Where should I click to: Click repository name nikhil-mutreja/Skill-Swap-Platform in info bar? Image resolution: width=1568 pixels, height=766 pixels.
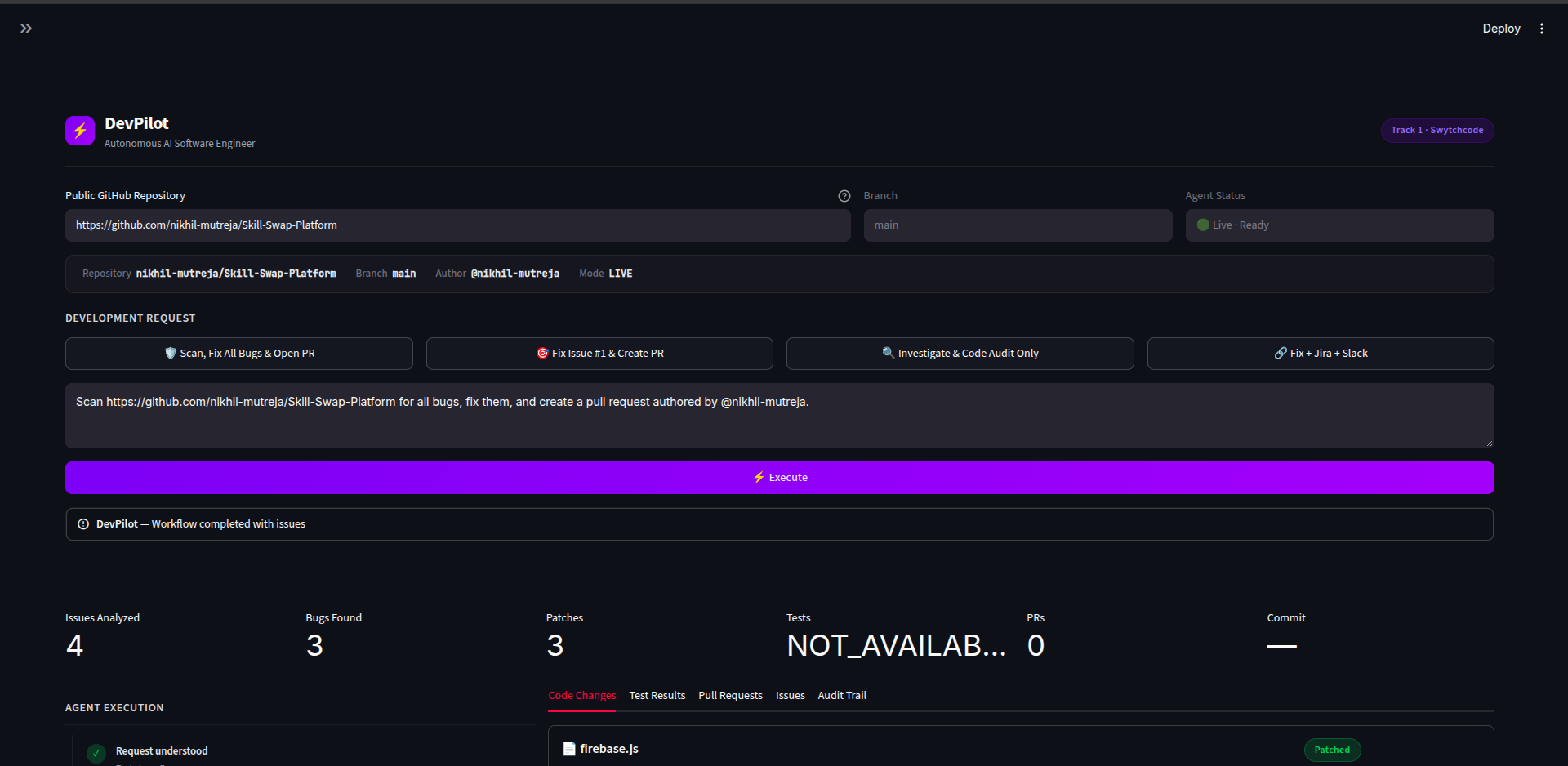236,274
